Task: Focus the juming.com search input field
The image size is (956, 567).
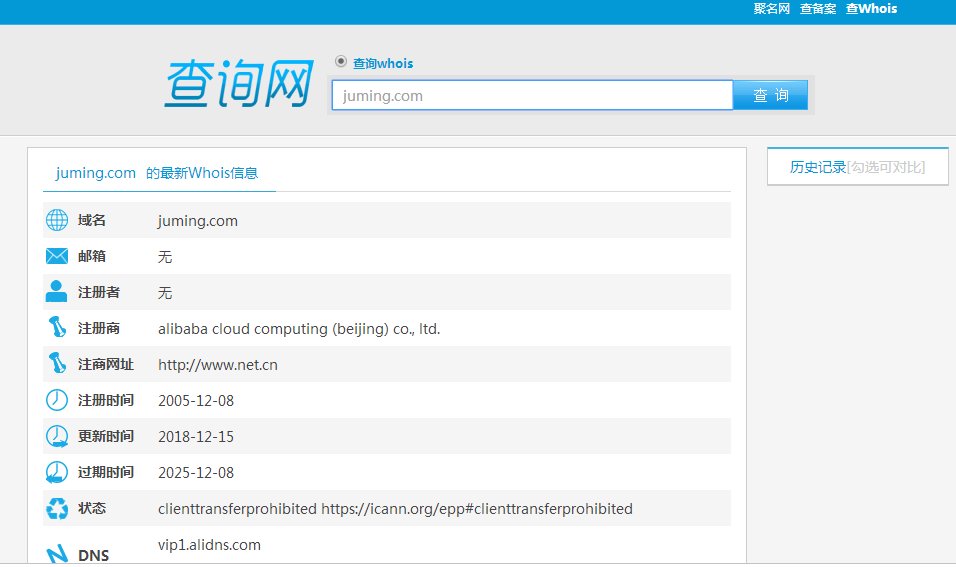Action: click(532, 95)
